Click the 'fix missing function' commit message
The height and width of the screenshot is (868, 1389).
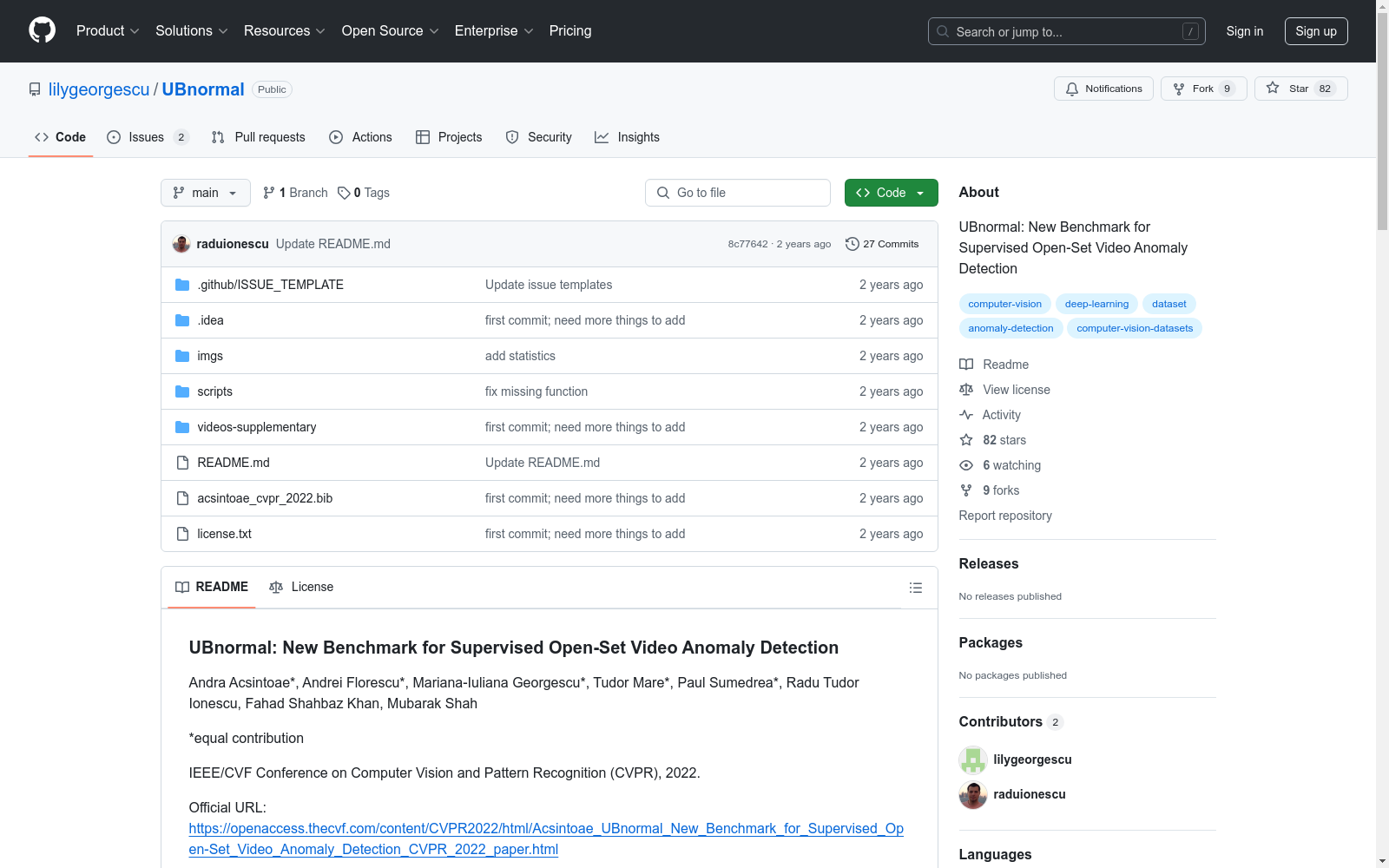point(537,391)
